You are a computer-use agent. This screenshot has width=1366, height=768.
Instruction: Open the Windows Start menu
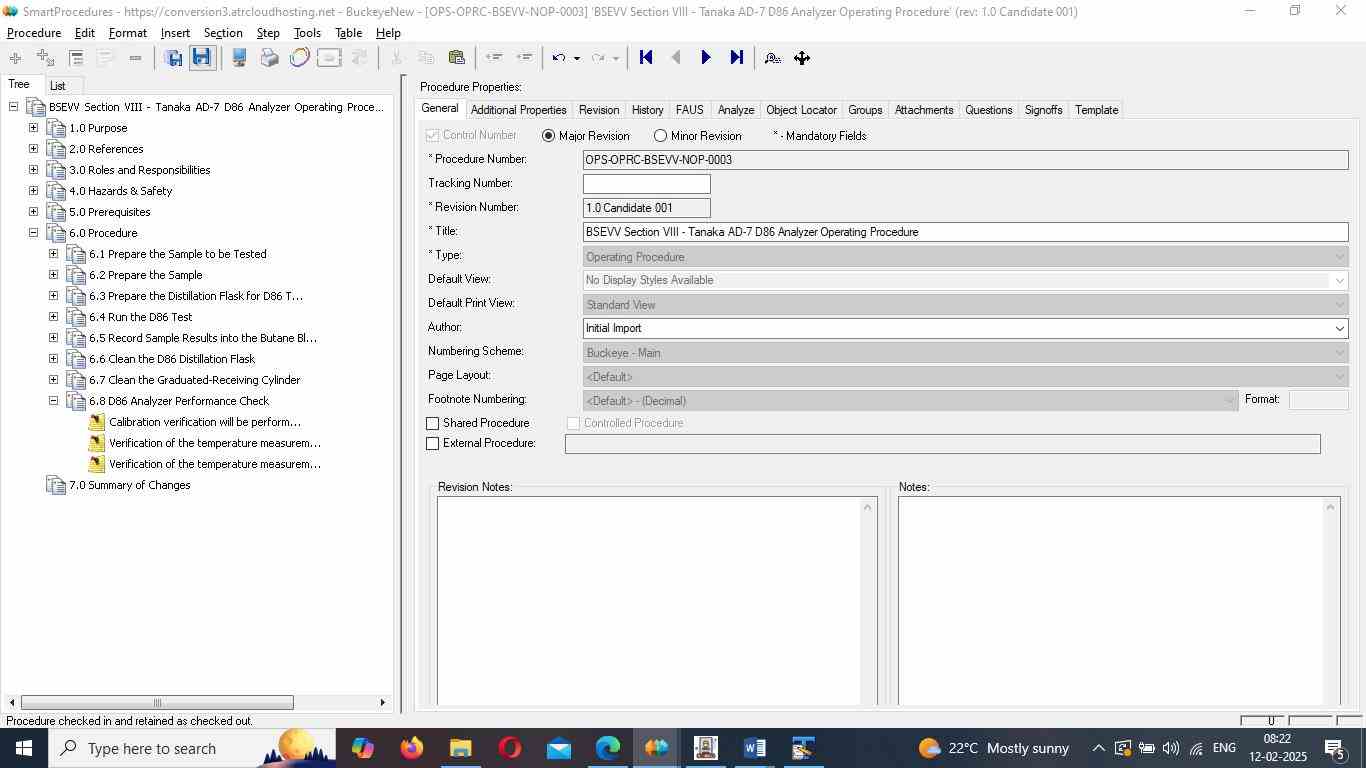point(23,748)
